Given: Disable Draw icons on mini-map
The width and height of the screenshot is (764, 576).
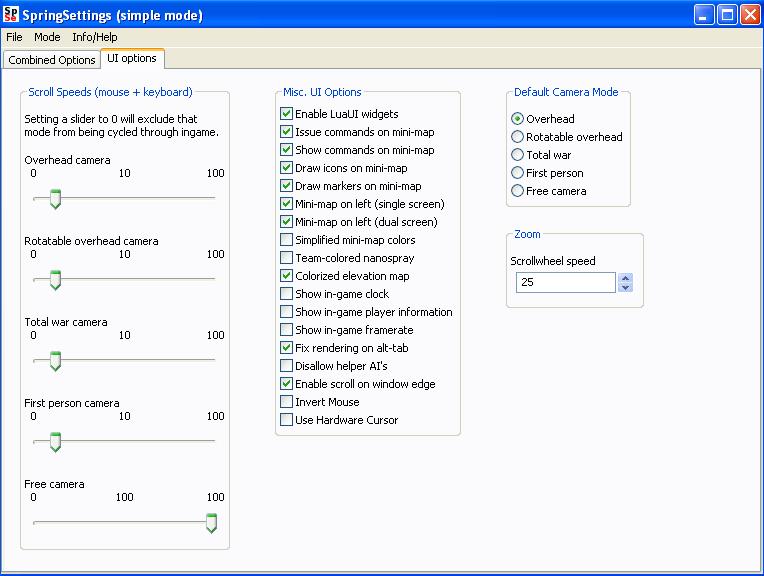Looking at the screenshot, I should point(286,168).
